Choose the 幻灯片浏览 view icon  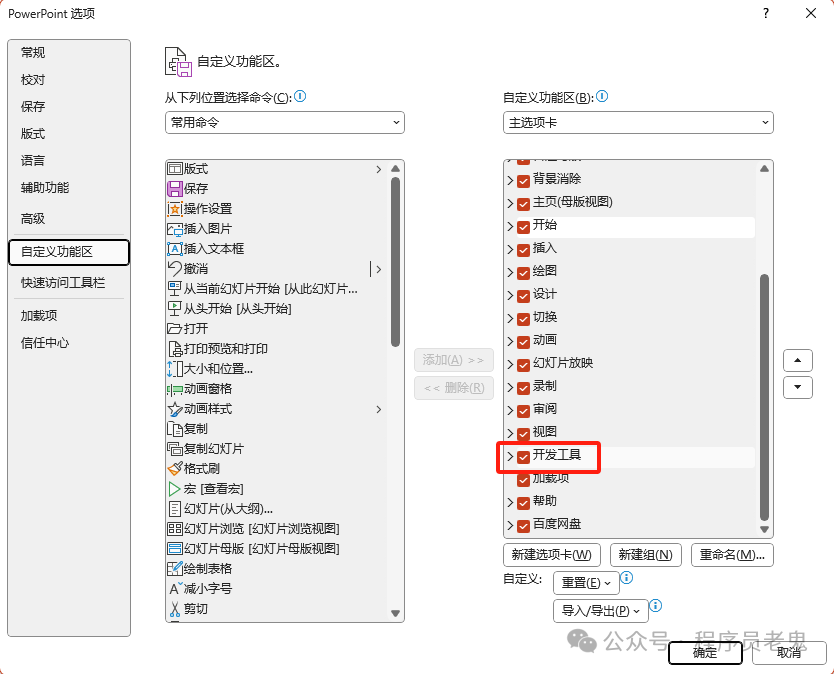pos(175,529)
